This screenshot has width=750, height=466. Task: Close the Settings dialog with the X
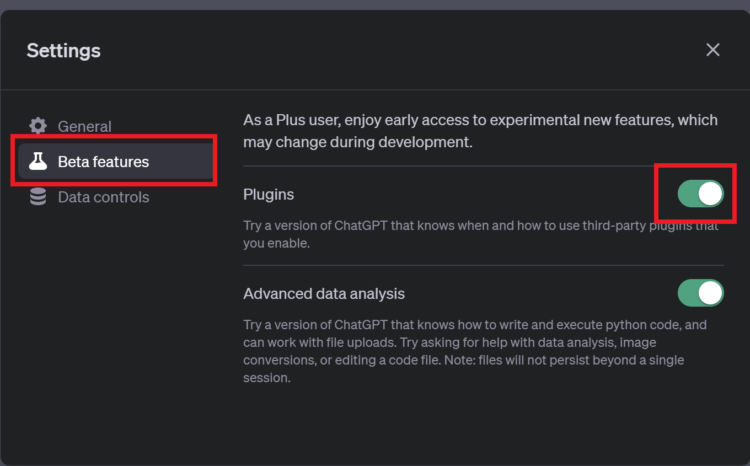713,50
